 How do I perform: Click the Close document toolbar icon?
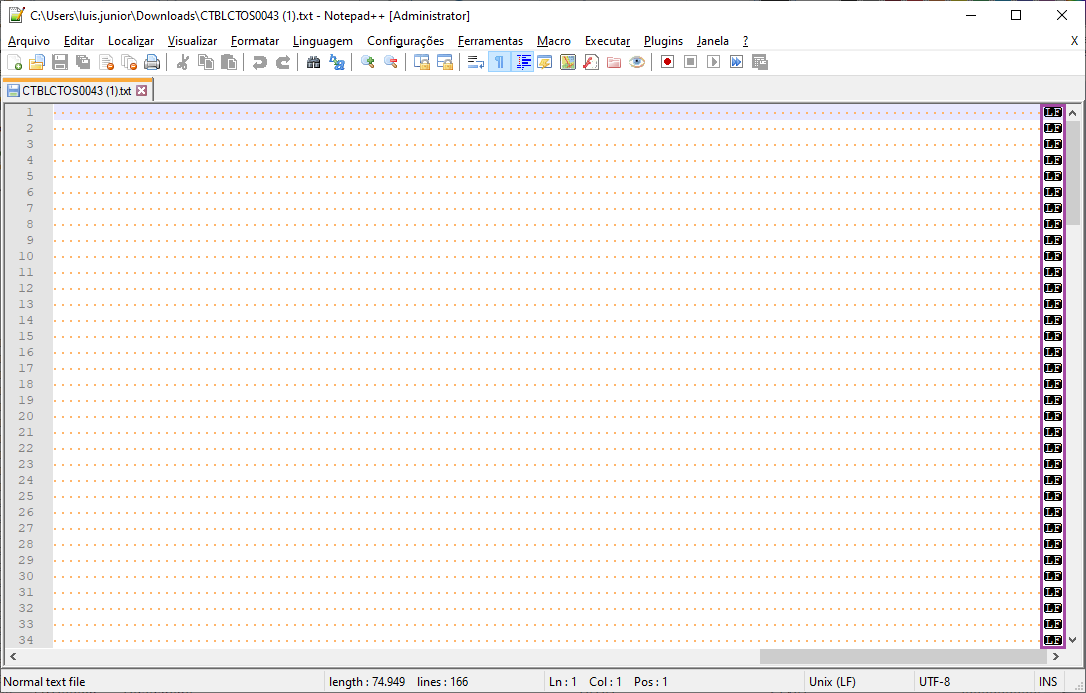pos(106,62)
